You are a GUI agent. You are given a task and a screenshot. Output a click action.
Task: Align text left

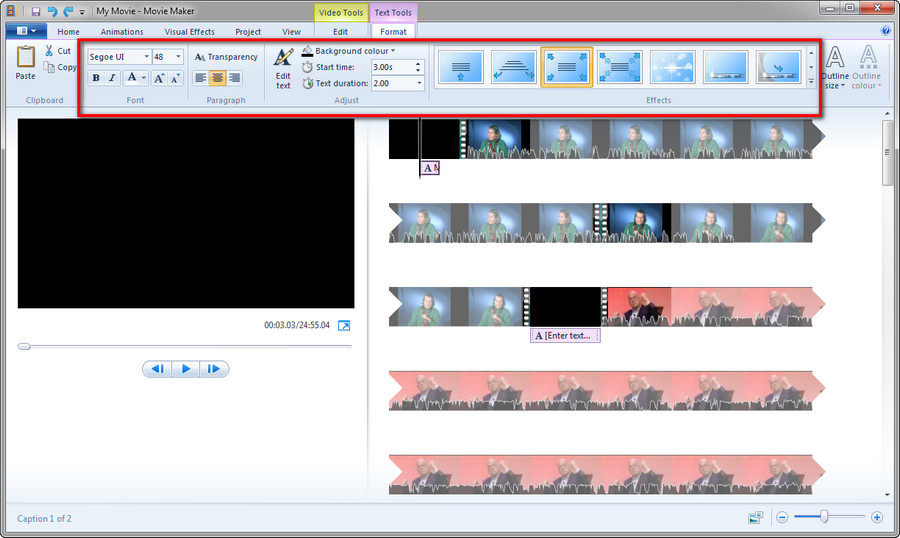[x=200, y=78]
